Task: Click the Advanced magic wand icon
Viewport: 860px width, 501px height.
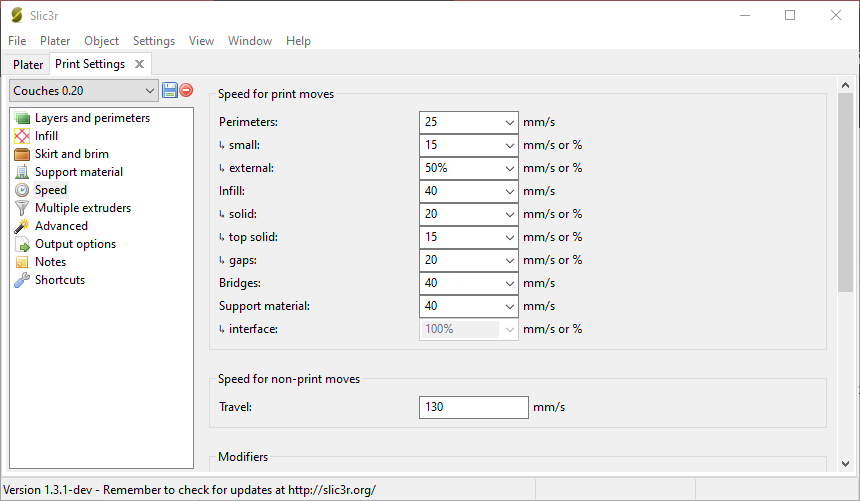Action: [x=22, y=226]
